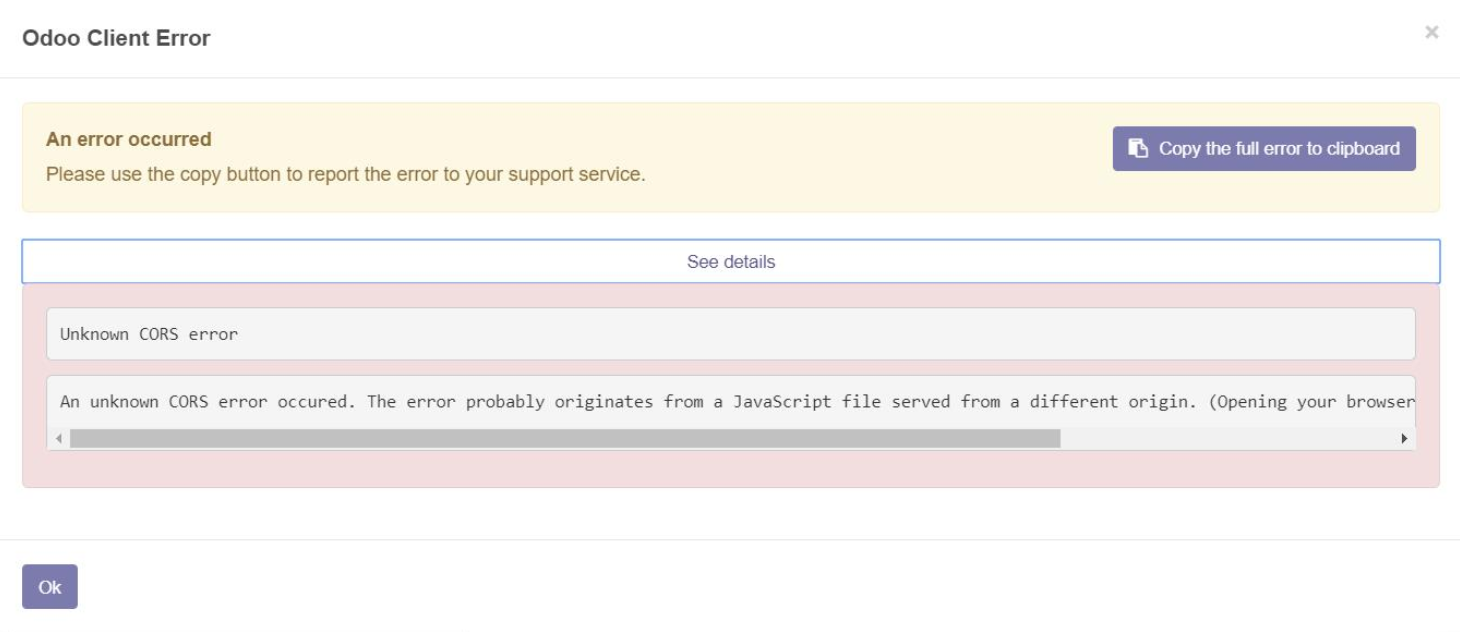Collapse the See details section

(731, 261)
